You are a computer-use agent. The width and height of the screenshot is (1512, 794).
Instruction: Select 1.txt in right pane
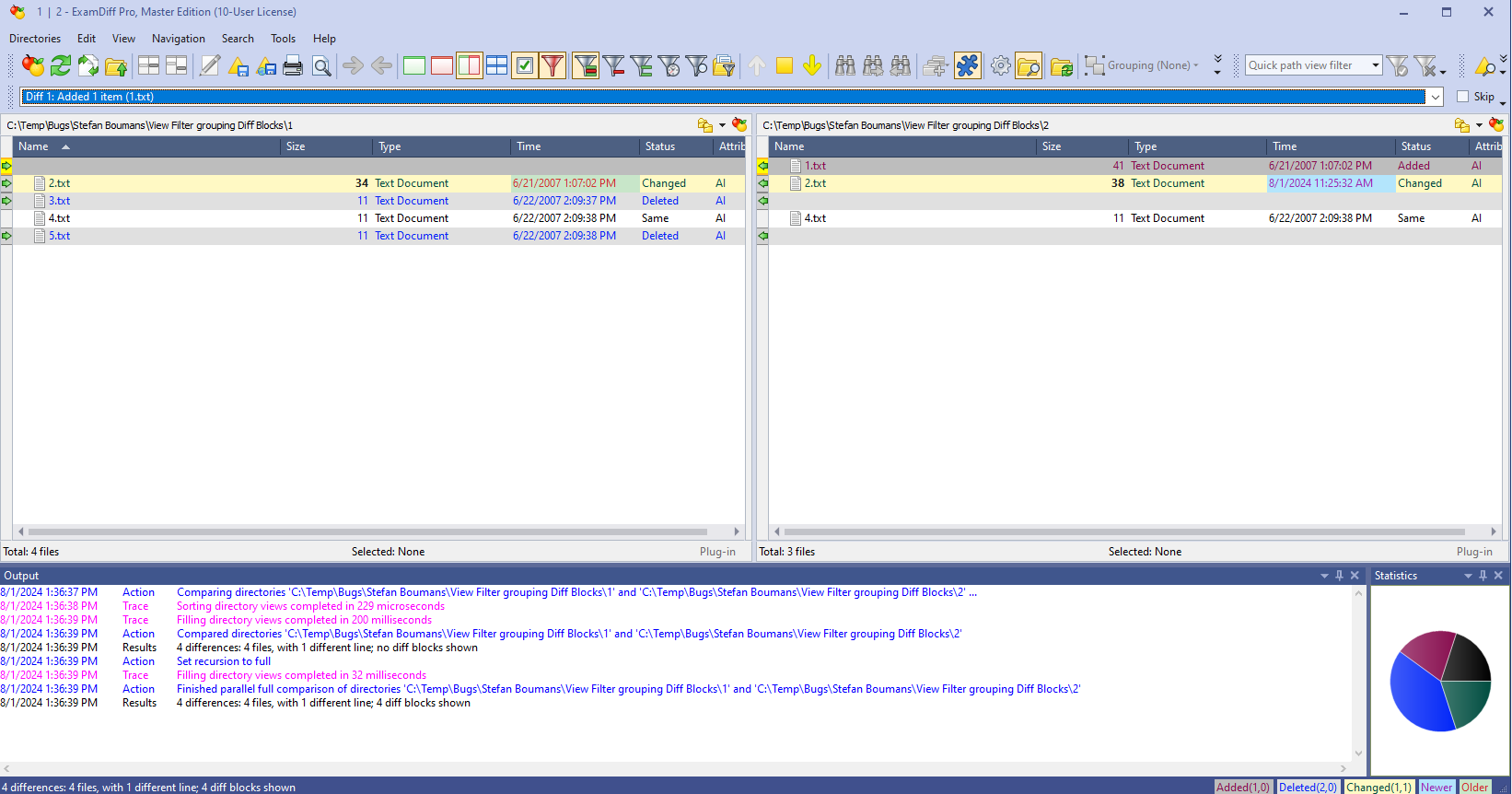tap(816, 166)
